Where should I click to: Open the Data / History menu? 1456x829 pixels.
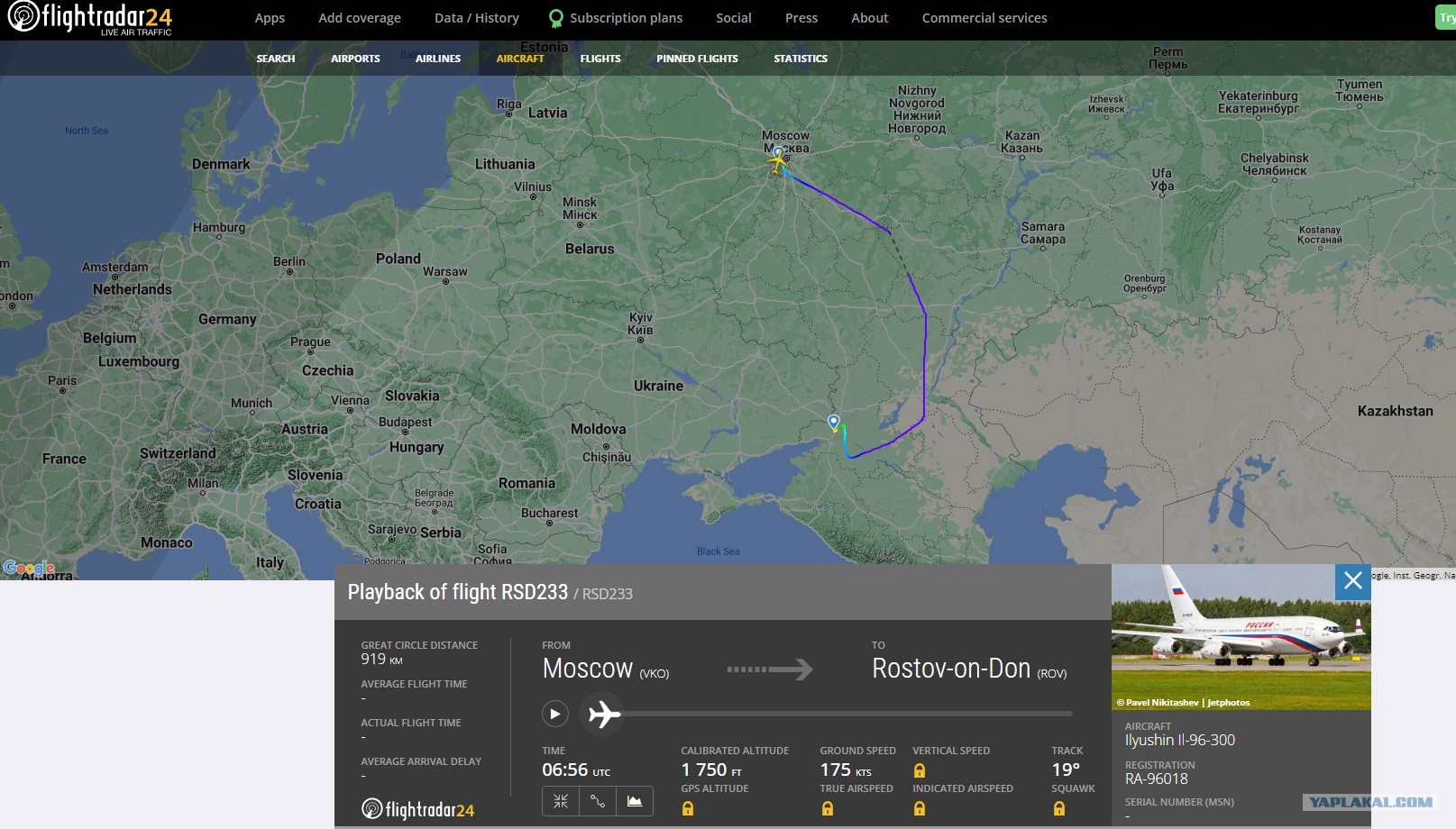click(x=477, y=18)
